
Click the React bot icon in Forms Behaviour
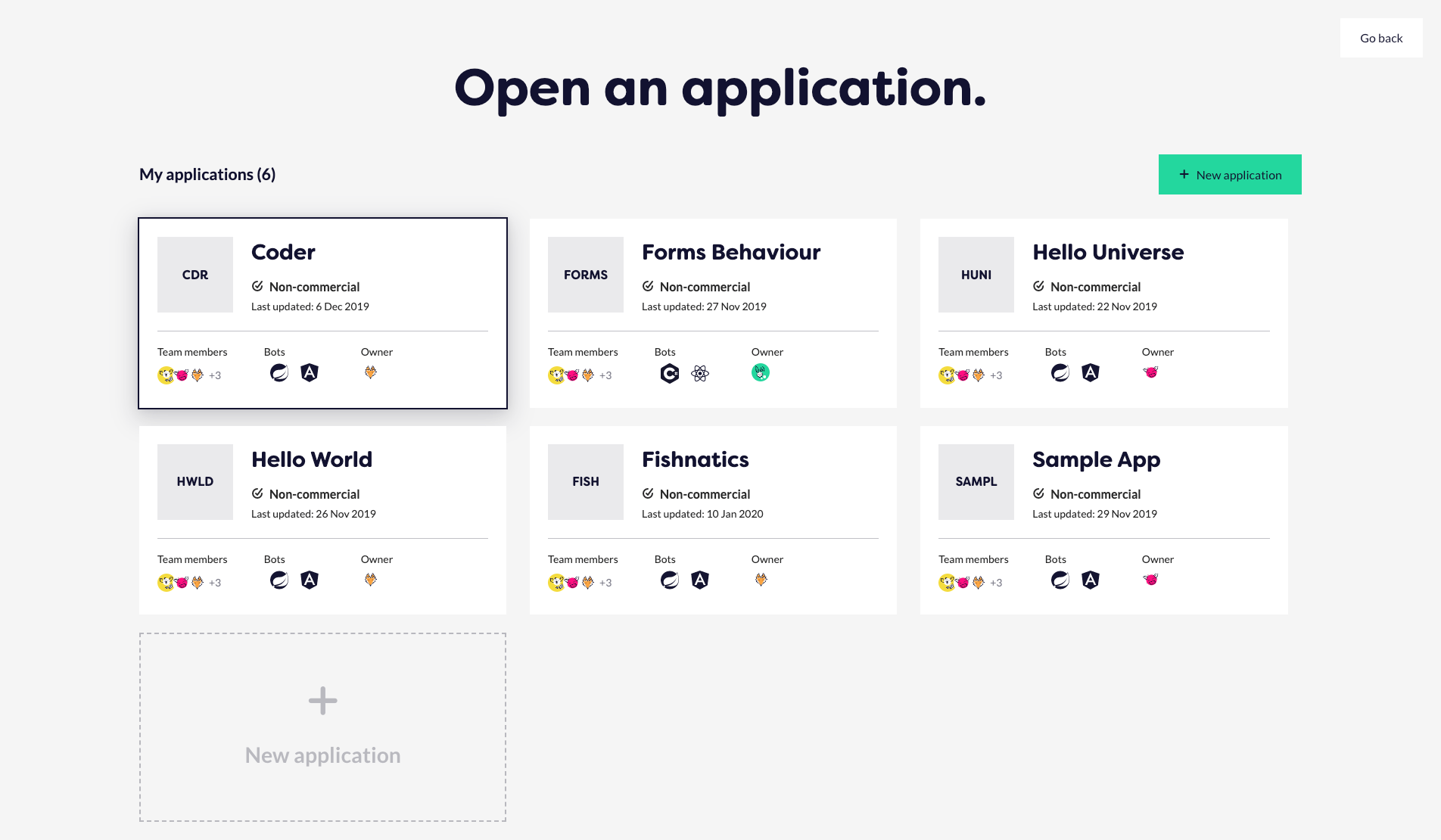700,373
